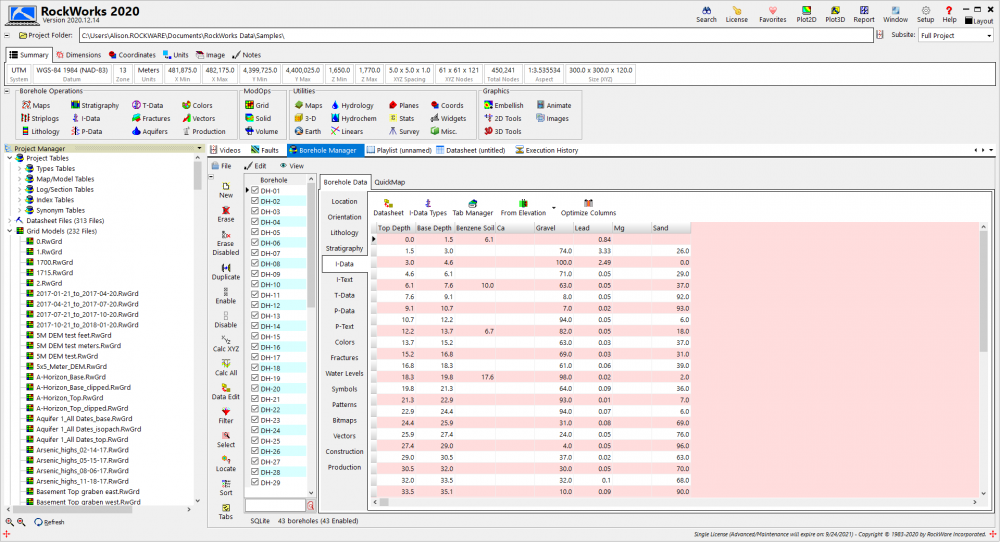The image size is (1000, 542).
Task: Toggle DH-18 borehole checkbox
Action: click(x=255, y=368)
